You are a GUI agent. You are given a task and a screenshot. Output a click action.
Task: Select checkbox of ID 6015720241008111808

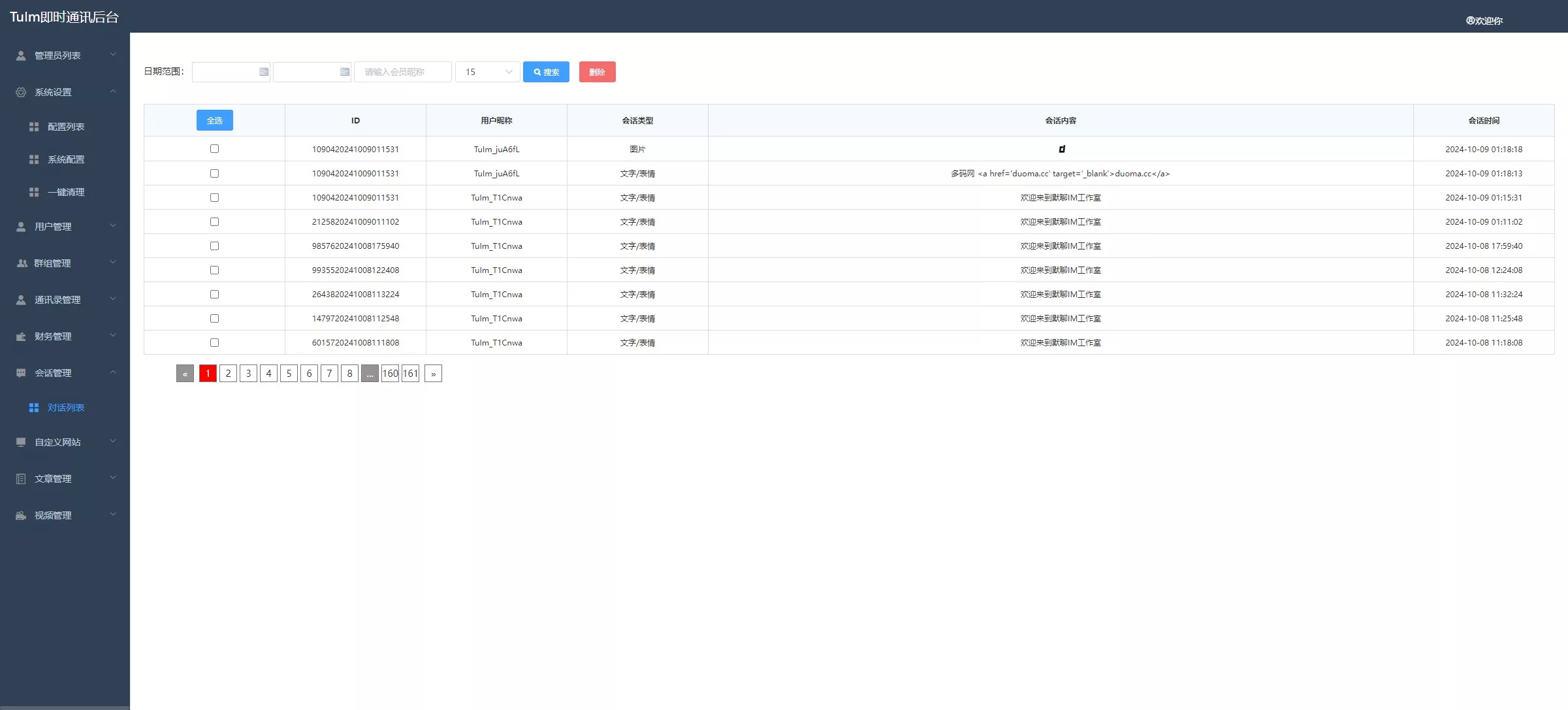pos(214,343)
